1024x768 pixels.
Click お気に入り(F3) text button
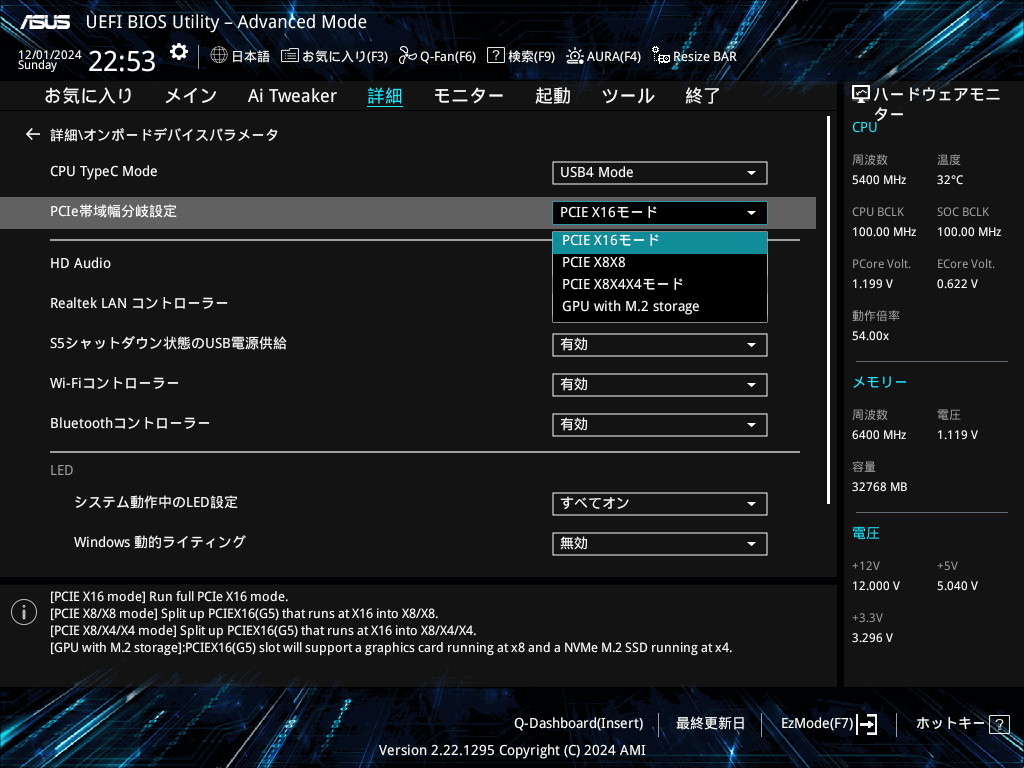click(345, 57)
